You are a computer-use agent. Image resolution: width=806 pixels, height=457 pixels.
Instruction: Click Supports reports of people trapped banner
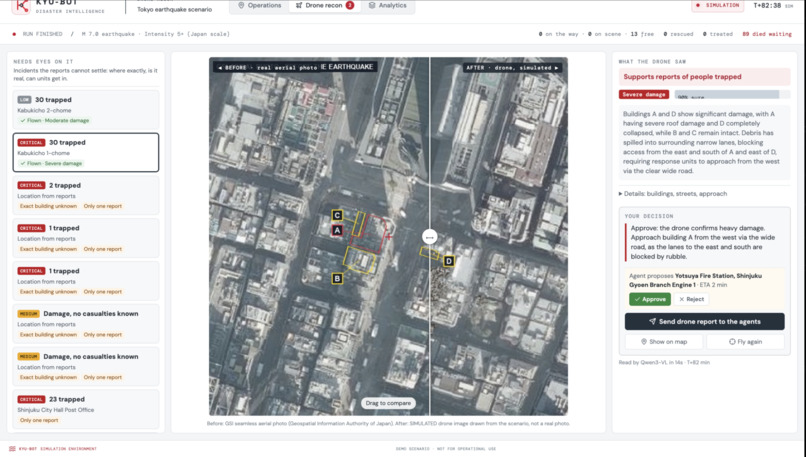(704, 77)
